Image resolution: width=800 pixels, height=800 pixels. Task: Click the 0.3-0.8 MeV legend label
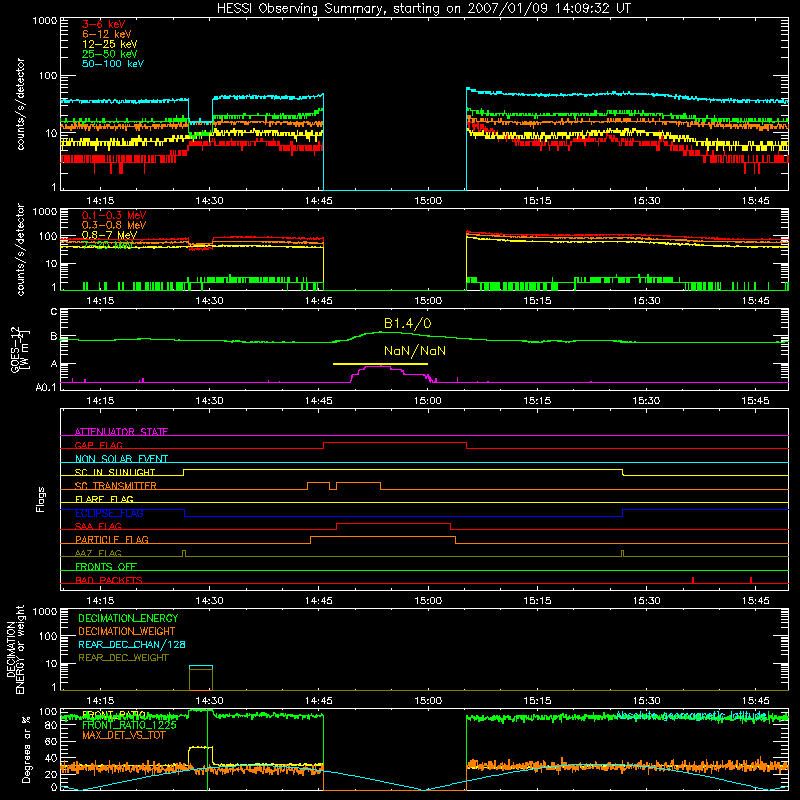[114, 225]
